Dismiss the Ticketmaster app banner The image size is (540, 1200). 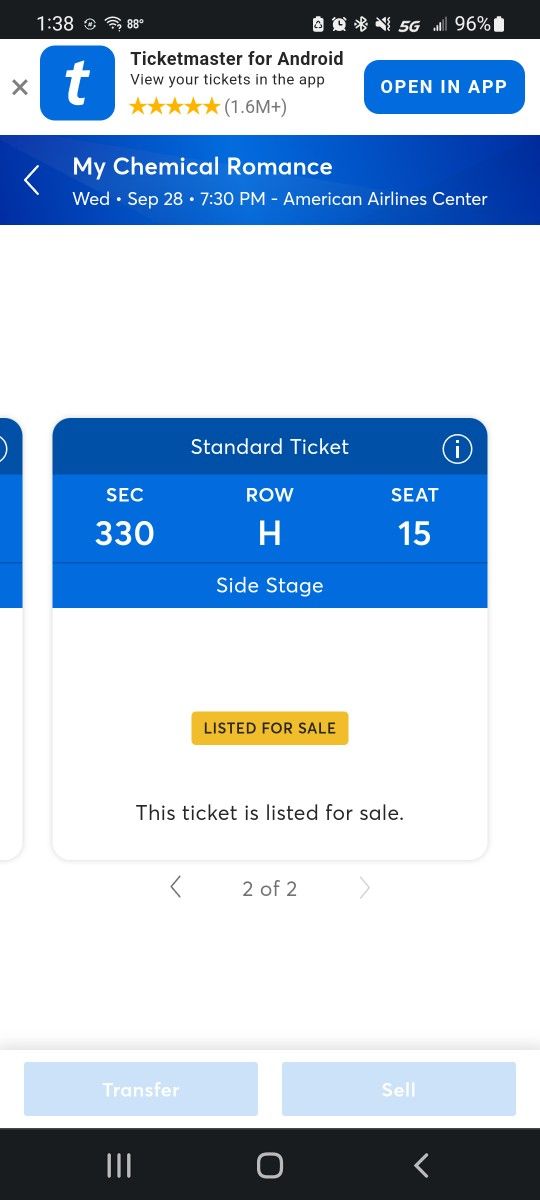pos(20,87)
